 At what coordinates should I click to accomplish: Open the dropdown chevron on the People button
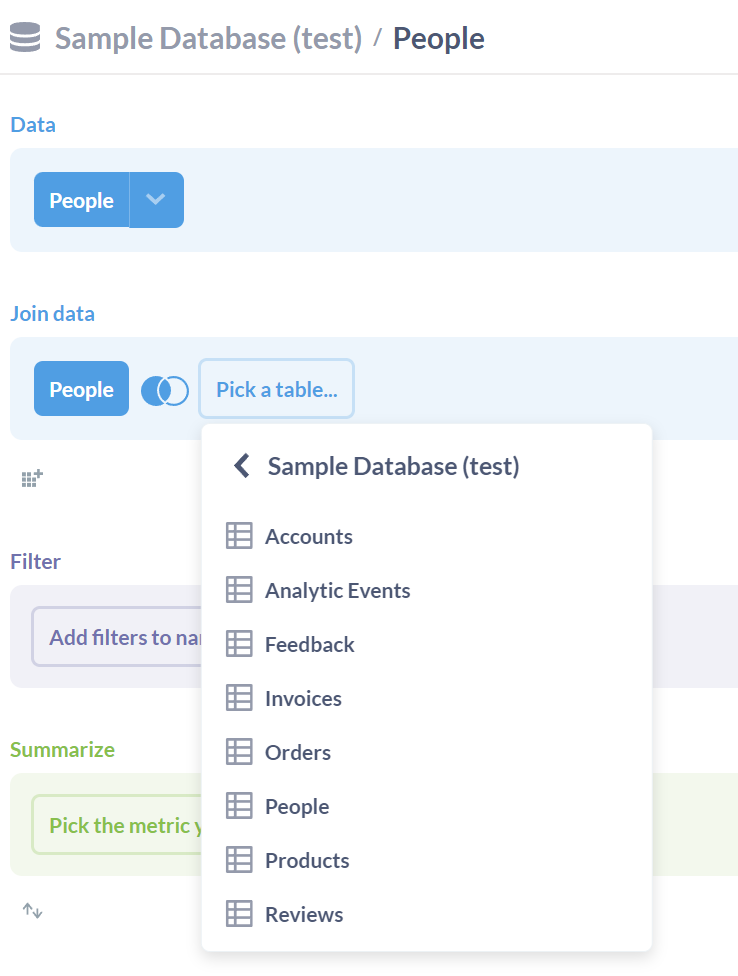coord(156,200)
